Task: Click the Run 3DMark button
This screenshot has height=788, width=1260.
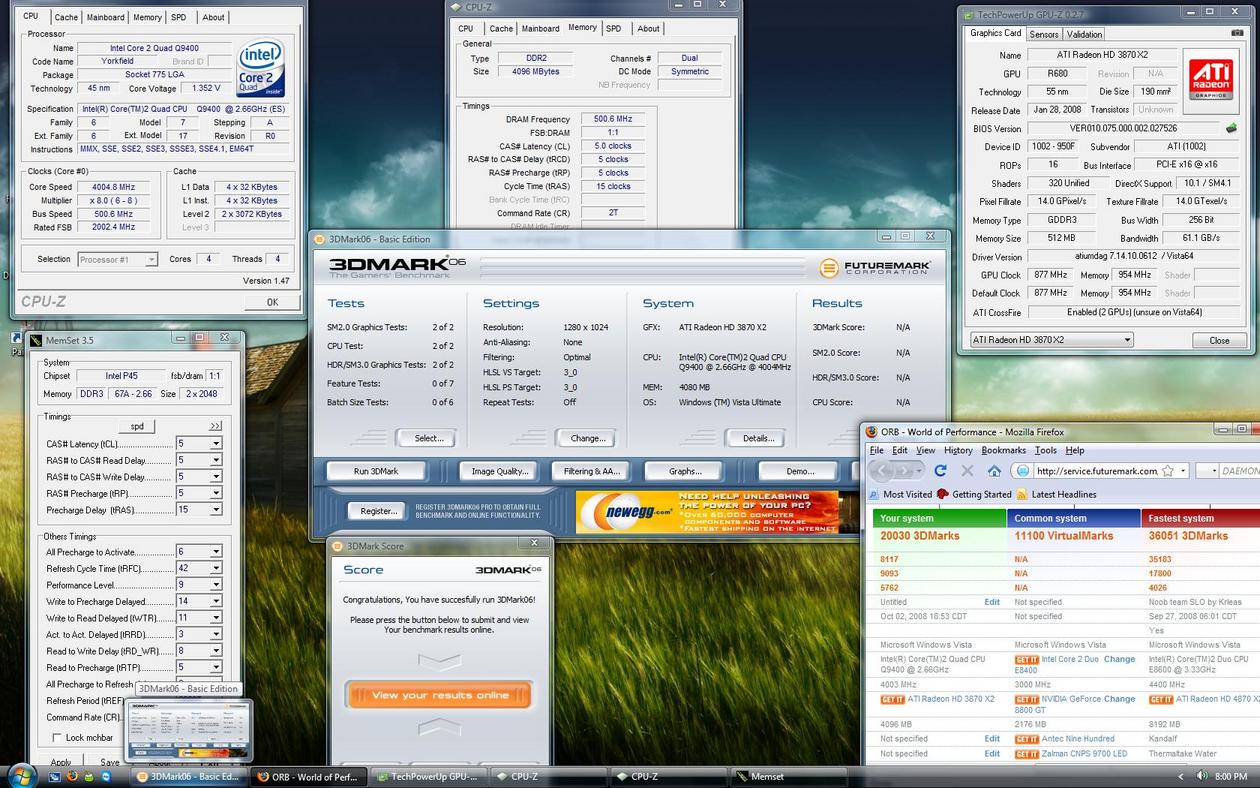Action: [x=376, y=471]
